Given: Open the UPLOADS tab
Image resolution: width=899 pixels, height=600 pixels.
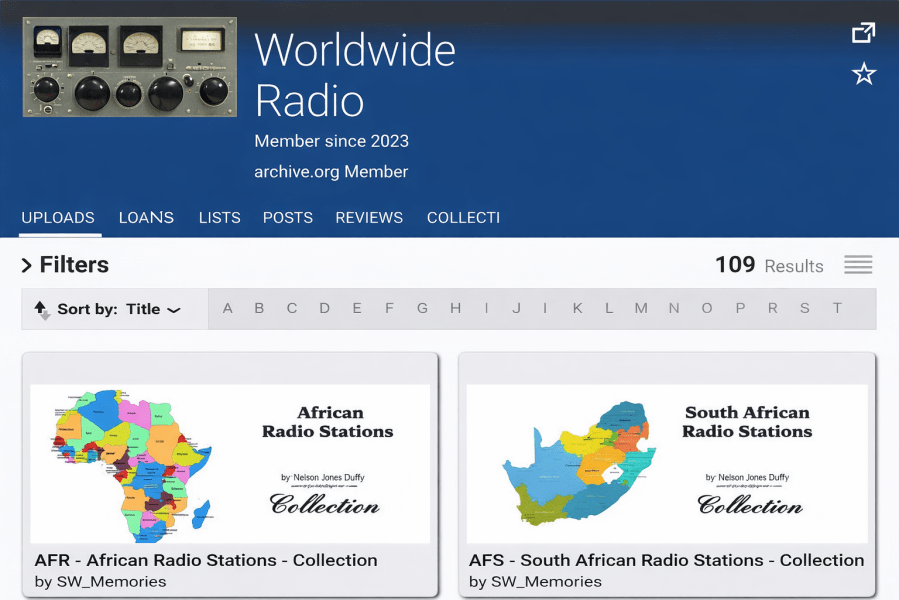Looking at the screenshot, I should tap(58, 217).
